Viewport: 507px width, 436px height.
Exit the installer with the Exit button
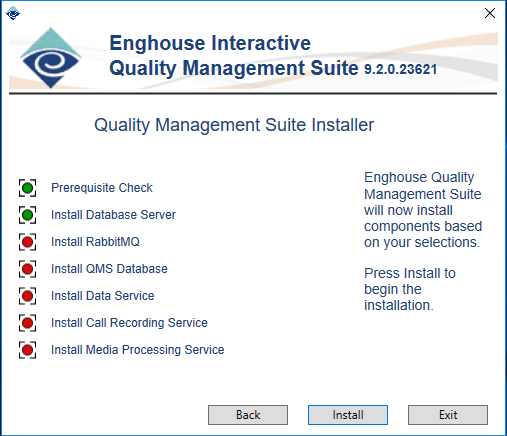[x=448, y=415]
